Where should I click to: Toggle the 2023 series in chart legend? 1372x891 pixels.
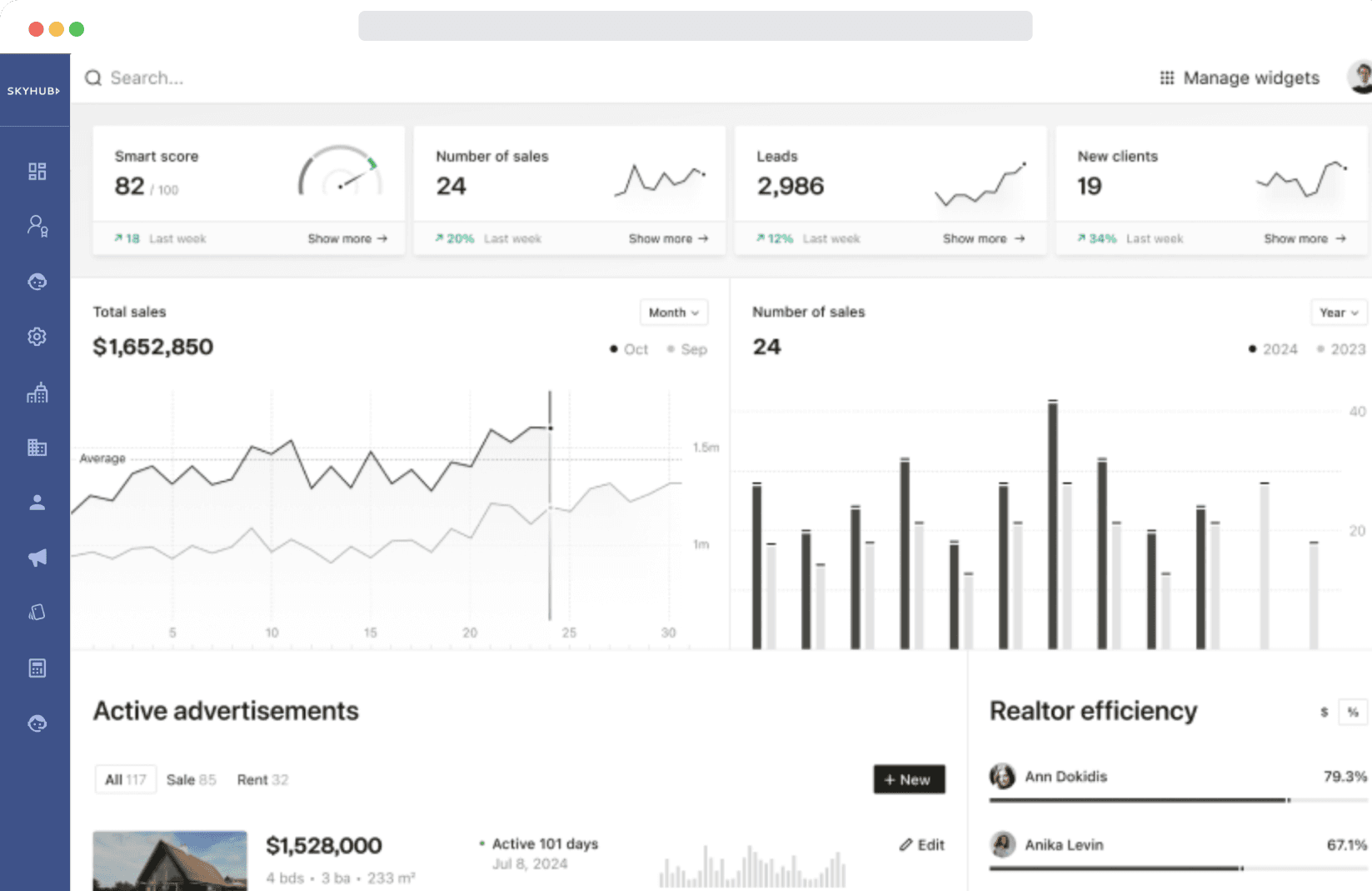(x=1340, y=349)
